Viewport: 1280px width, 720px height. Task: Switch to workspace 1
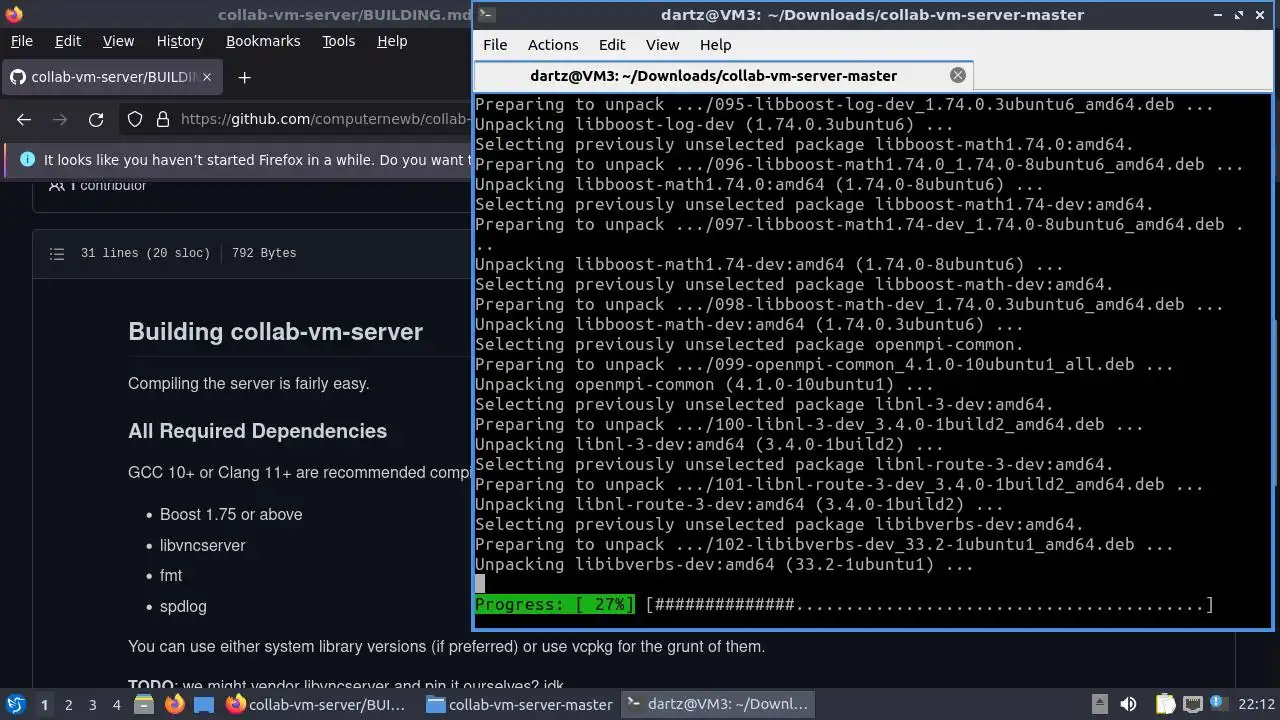coord(44,705)
